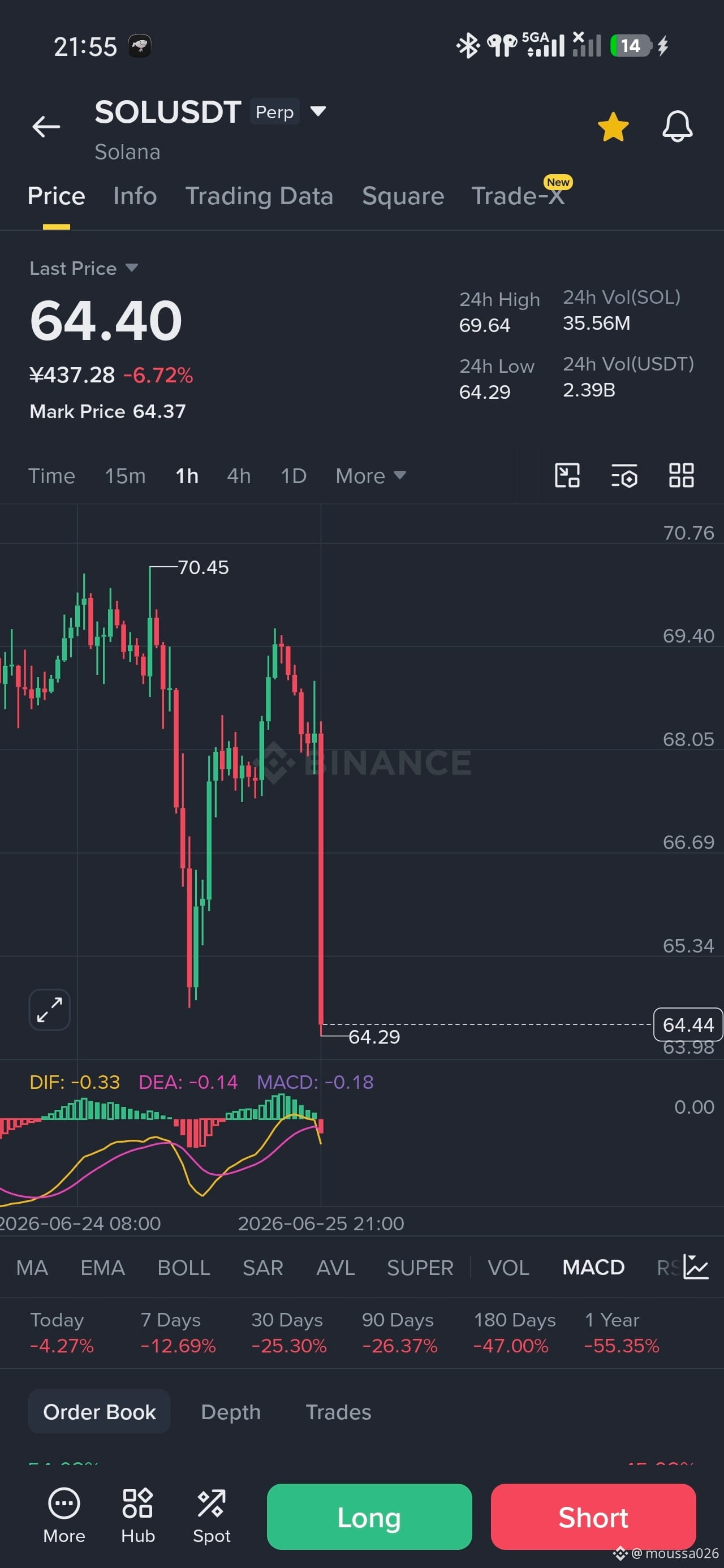Tap the green Long button
This screenshot has height=1568, width=724.
tap(369, 1517)
